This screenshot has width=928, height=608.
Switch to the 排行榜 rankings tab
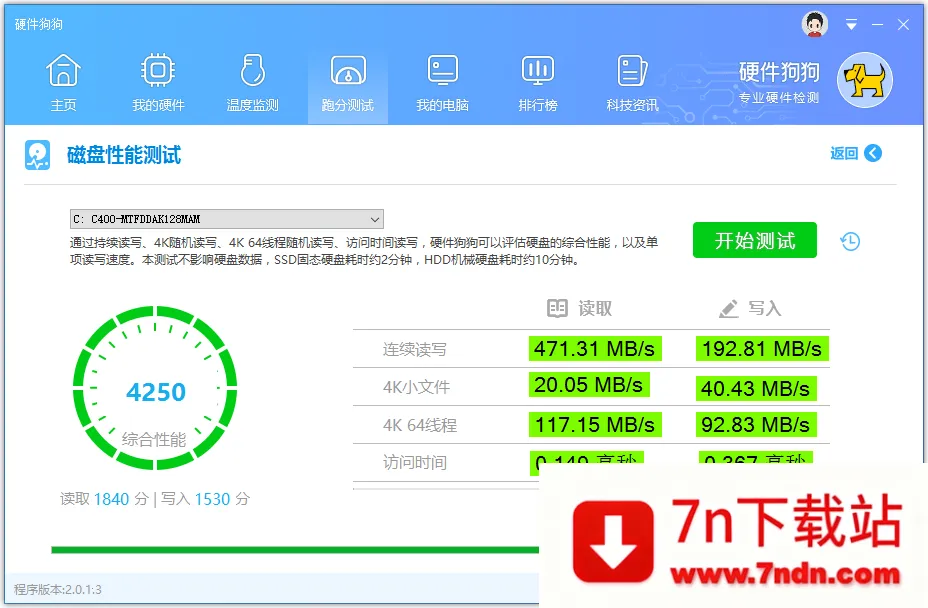click(537, 81)
